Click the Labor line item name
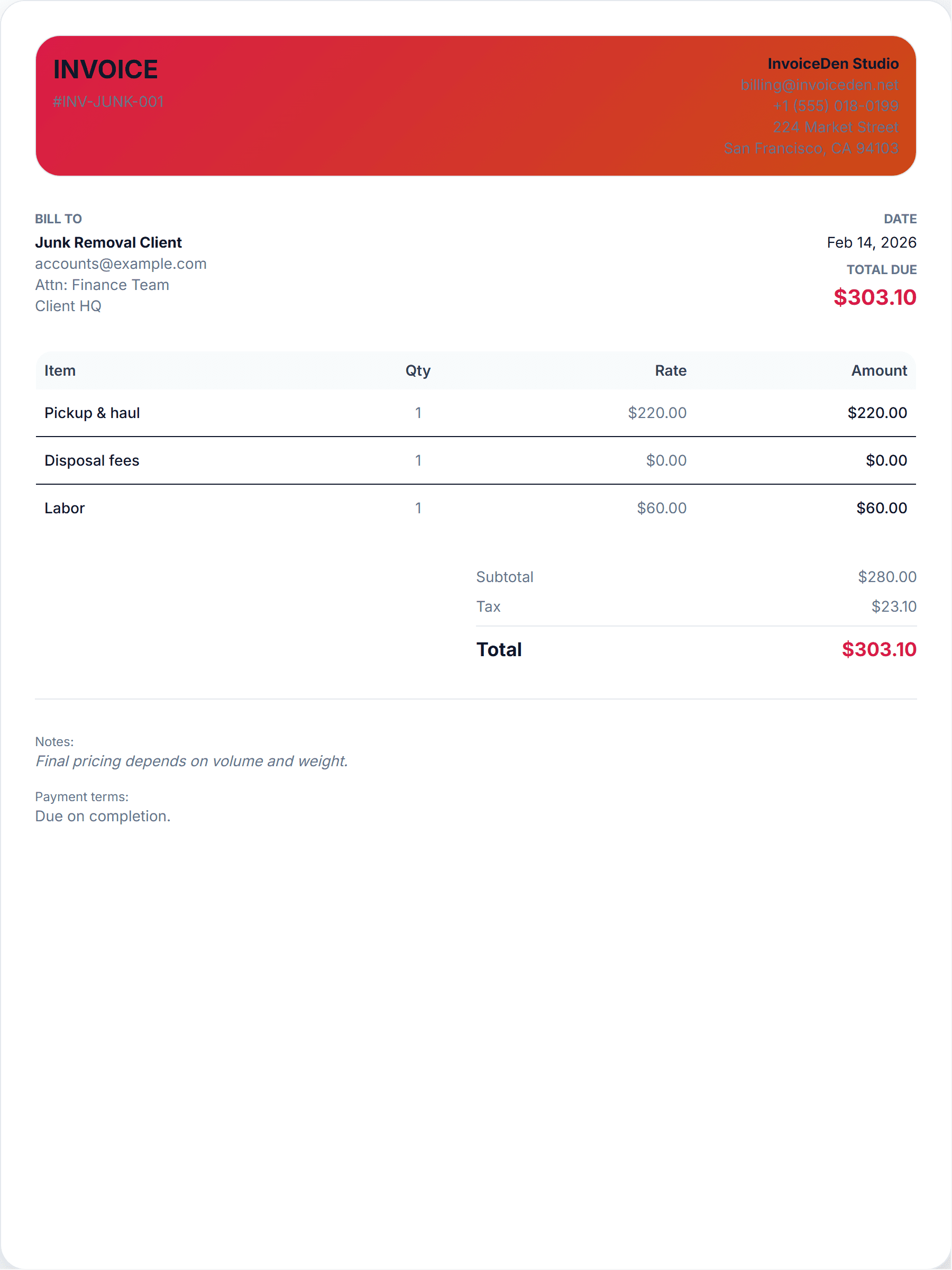The width and height of the screenshot is (952, 1270). tap(65, 508)
